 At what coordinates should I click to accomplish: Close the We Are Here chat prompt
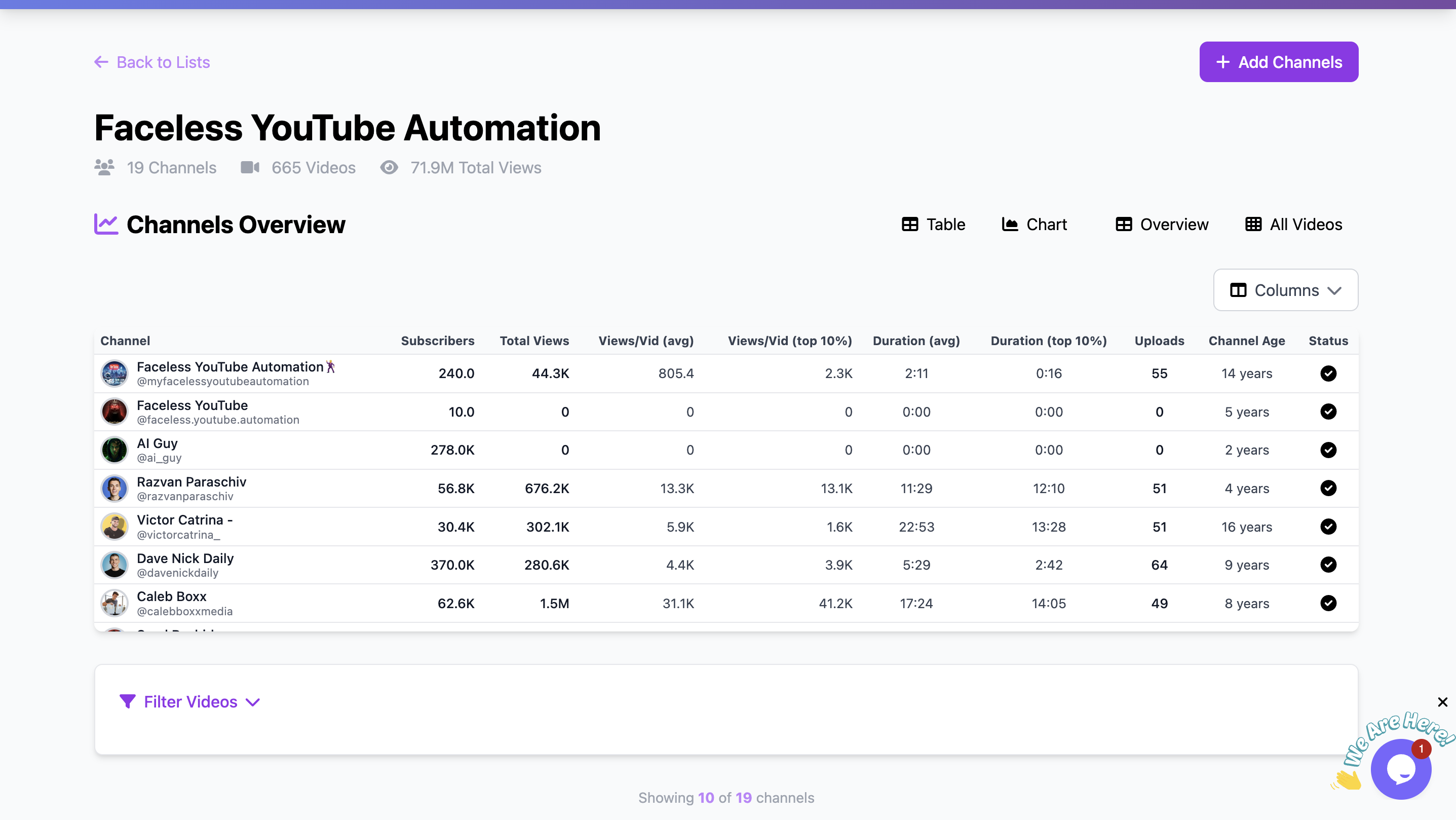point(1442,702)
